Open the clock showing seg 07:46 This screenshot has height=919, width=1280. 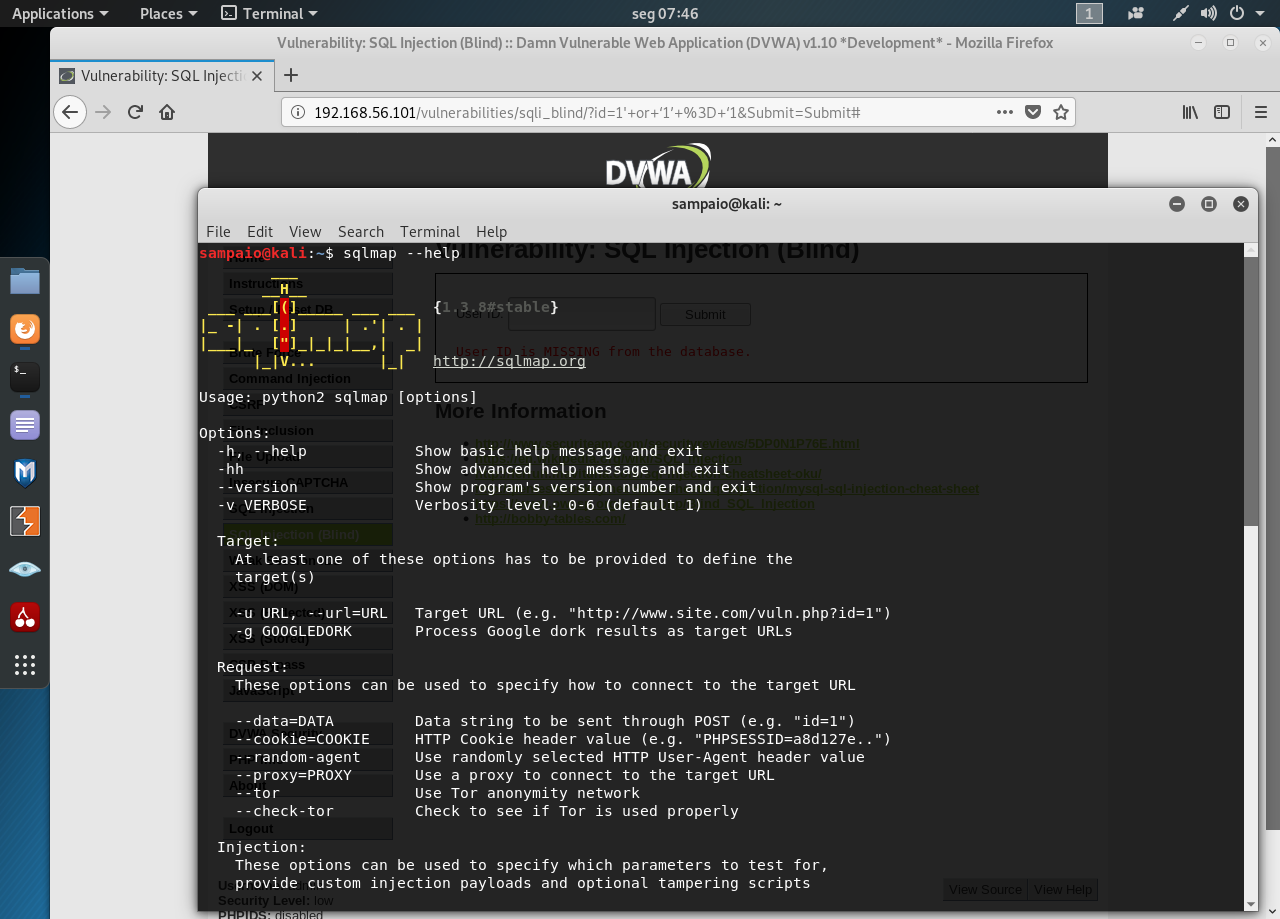pyautogui.click(x=665, y=13)
